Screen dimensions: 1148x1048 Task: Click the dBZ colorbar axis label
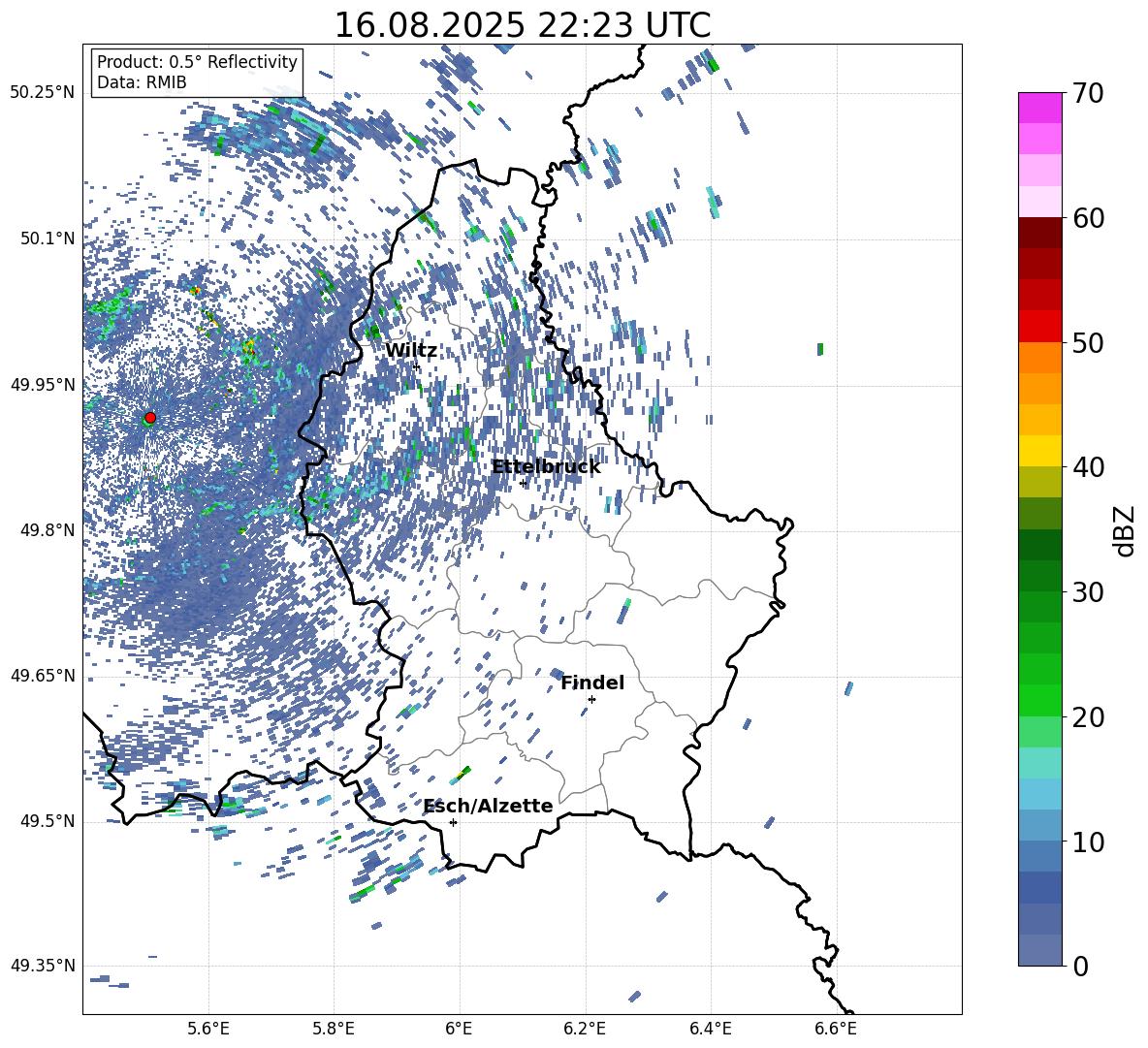click(1126, 530)
